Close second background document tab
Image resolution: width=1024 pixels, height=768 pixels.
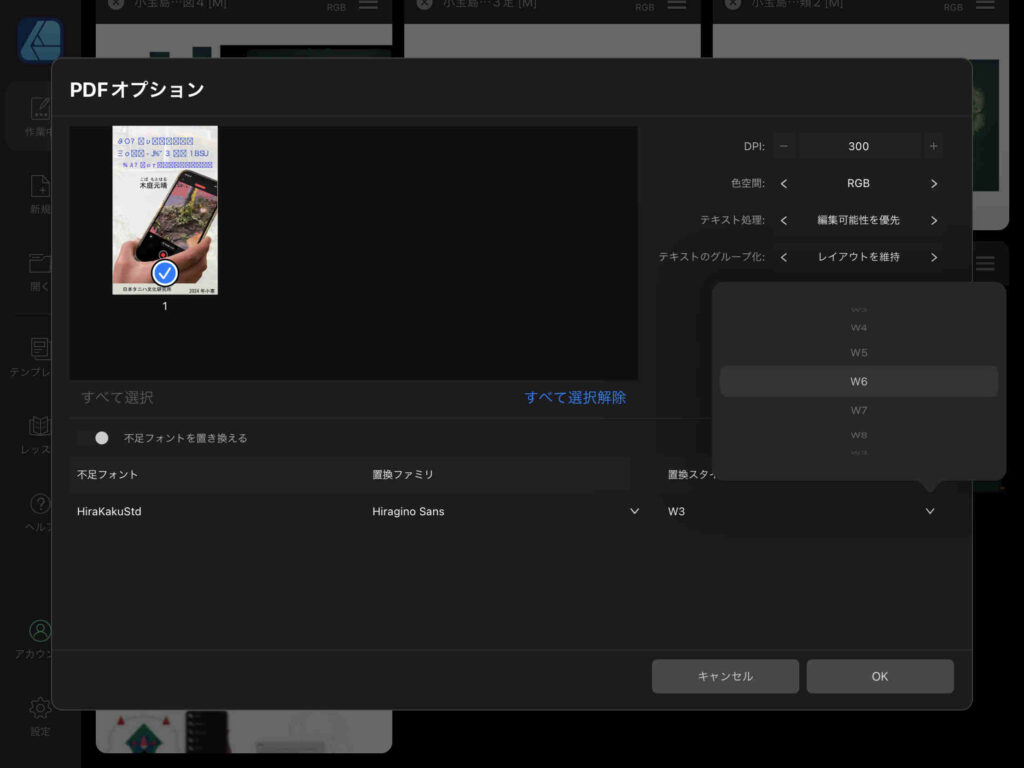click(424, 4)
